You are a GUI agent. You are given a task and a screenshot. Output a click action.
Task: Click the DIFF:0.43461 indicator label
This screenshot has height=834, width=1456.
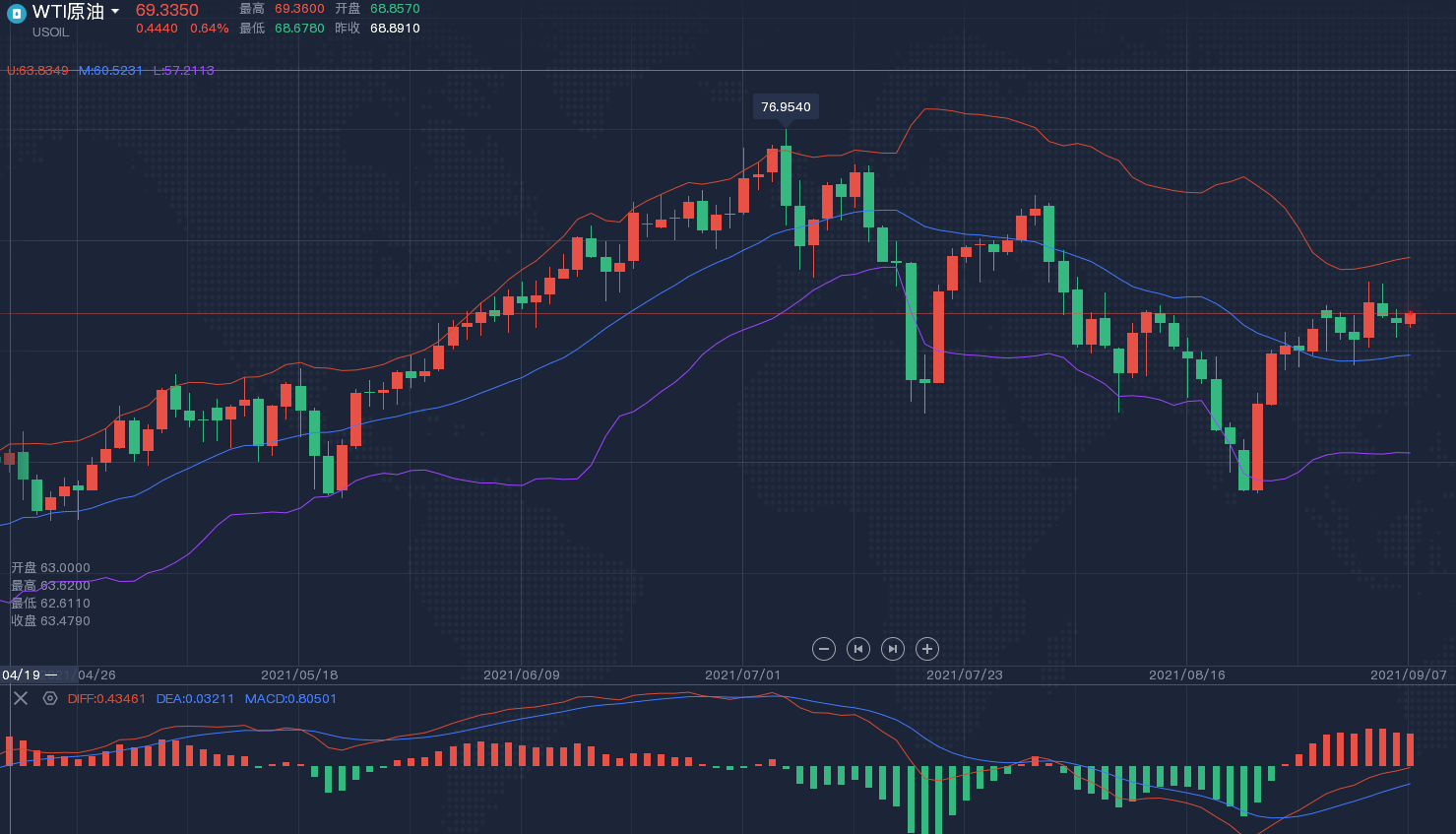106,699
